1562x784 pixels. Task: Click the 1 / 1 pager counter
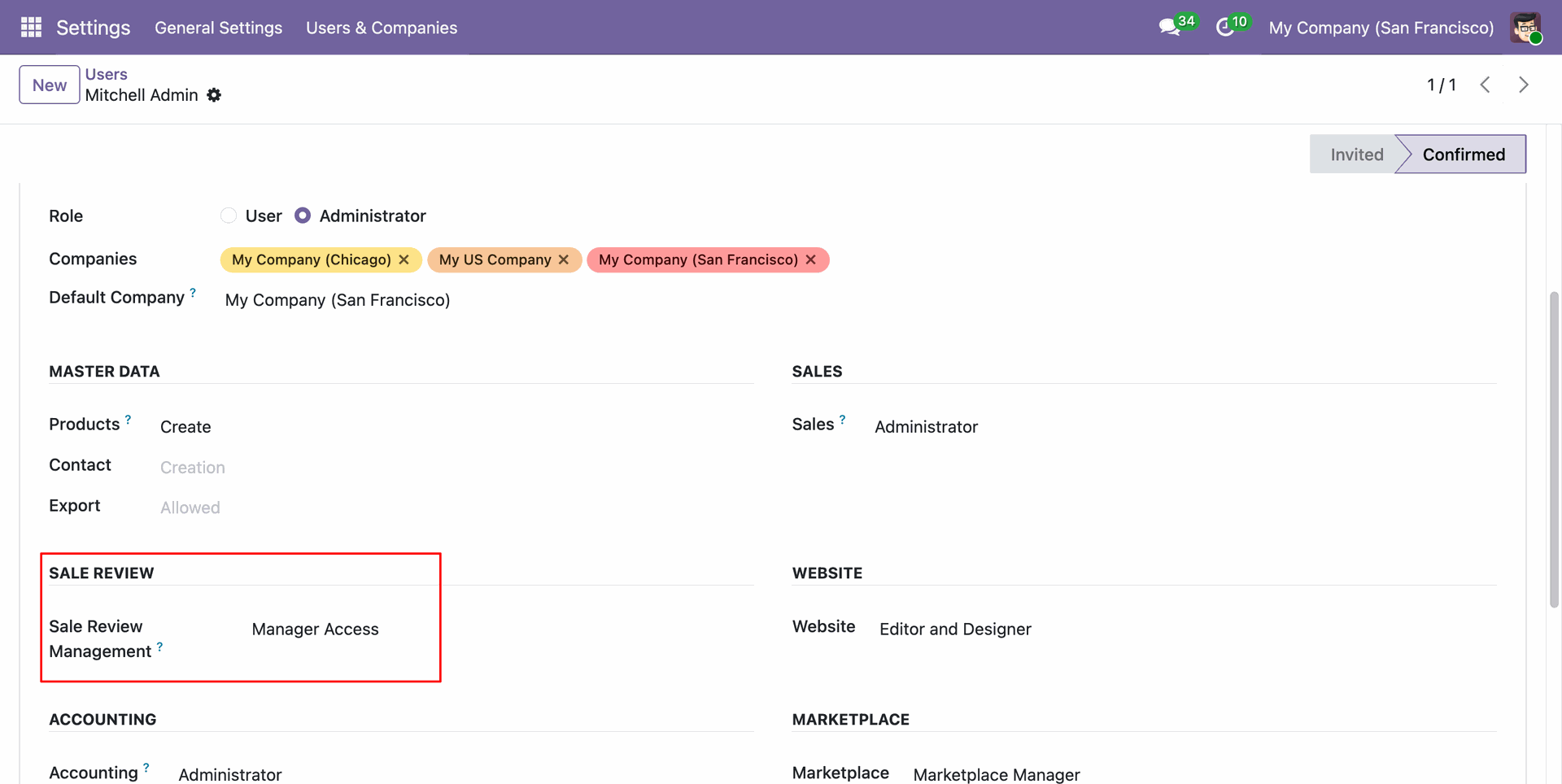click(1441, 85)
